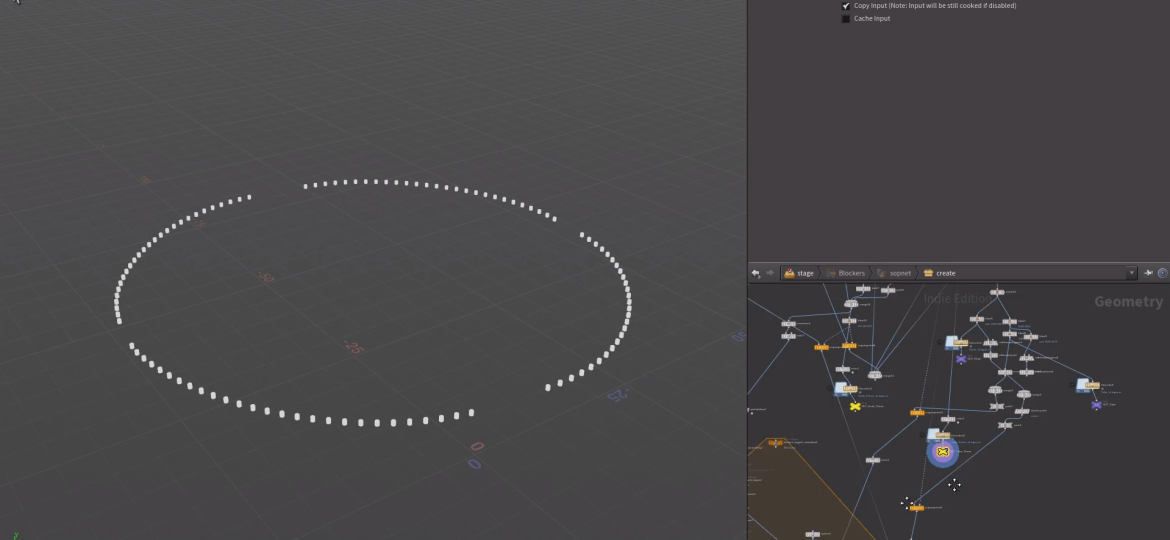The image size is (1170, 540).
Task: Click the forward navigation arrow in path bar
Action: pos(769,273)
